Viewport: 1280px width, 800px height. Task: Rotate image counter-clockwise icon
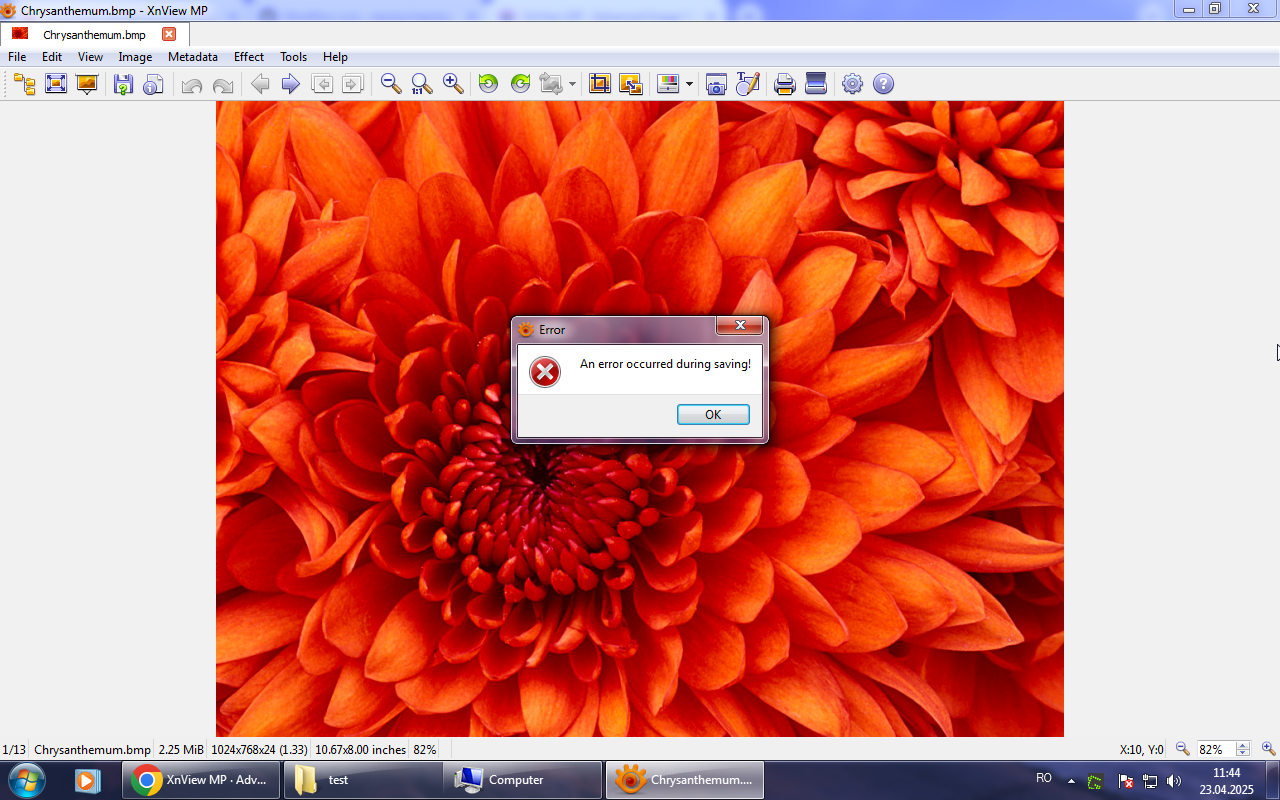tap(488, 84)
